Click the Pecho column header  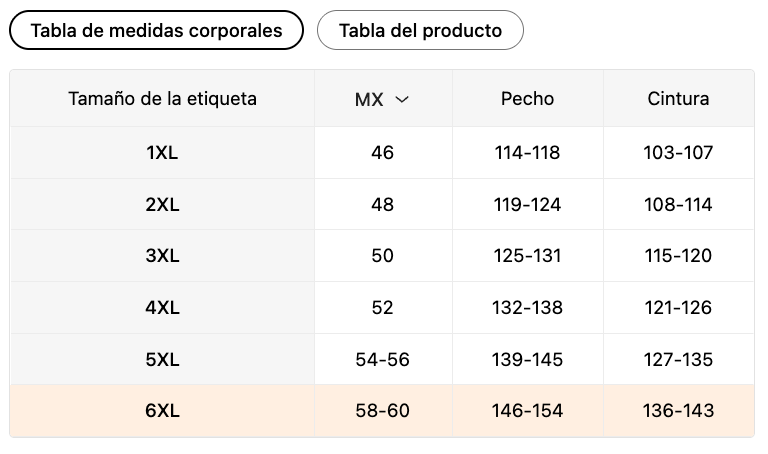[x=527, y=98]
